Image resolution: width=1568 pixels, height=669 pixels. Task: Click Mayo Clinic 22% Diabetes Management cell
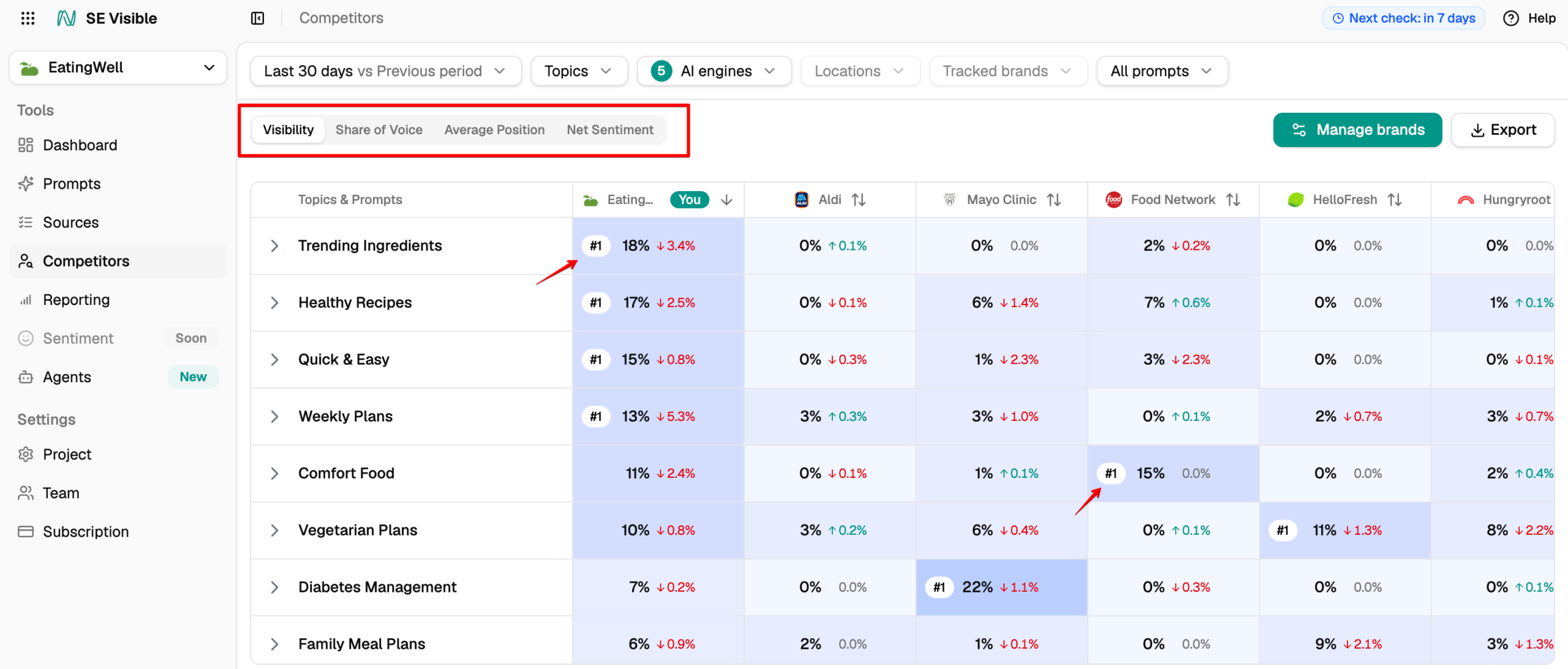click(1001, 588)
